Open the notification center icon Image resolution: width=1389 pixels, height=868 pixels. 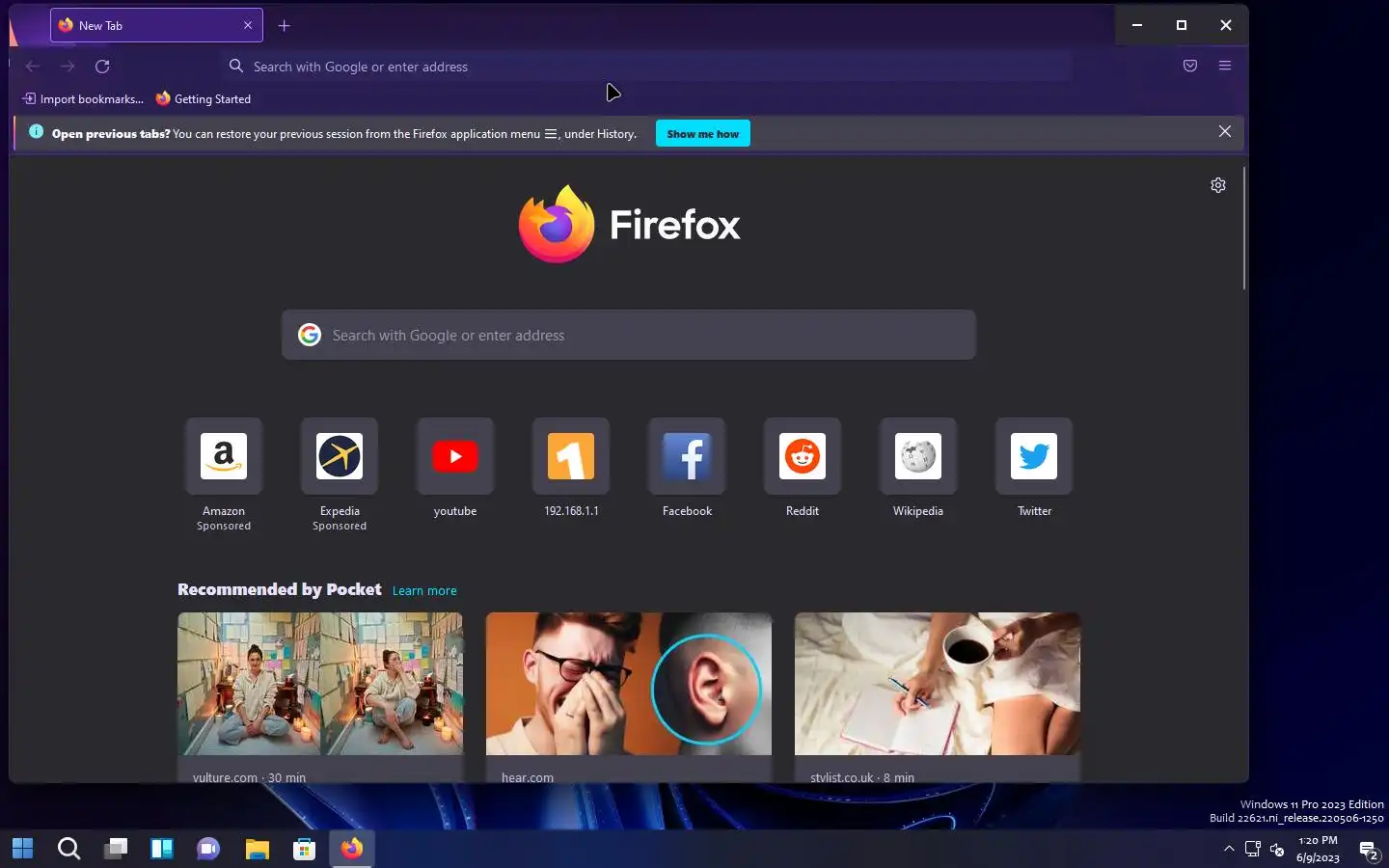(1368, 850)
